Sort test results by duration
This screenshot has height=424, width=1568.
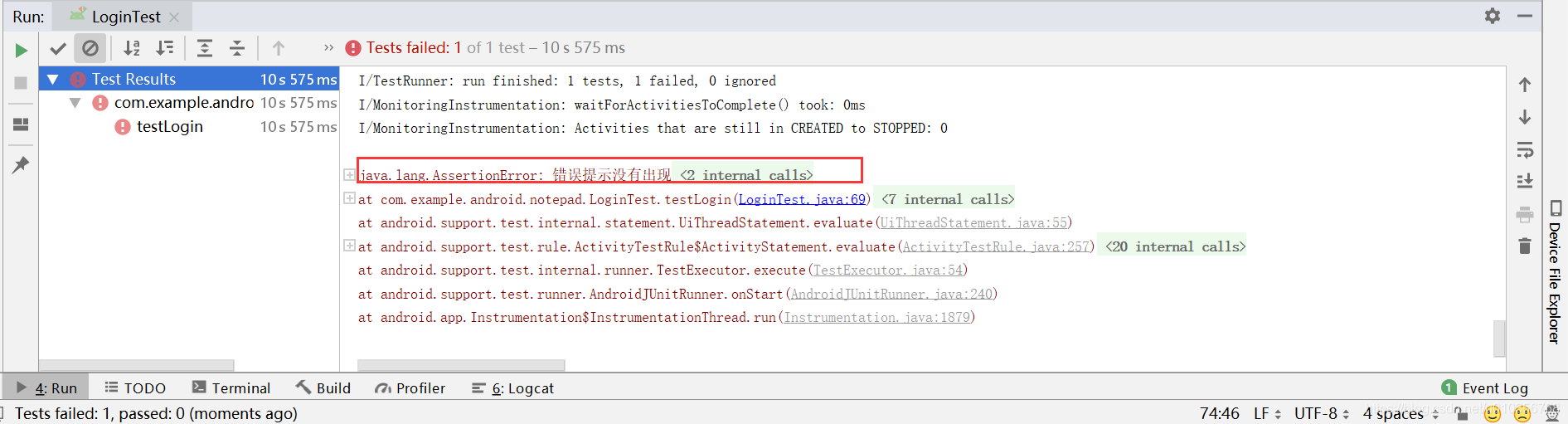[x=165, y=48]
